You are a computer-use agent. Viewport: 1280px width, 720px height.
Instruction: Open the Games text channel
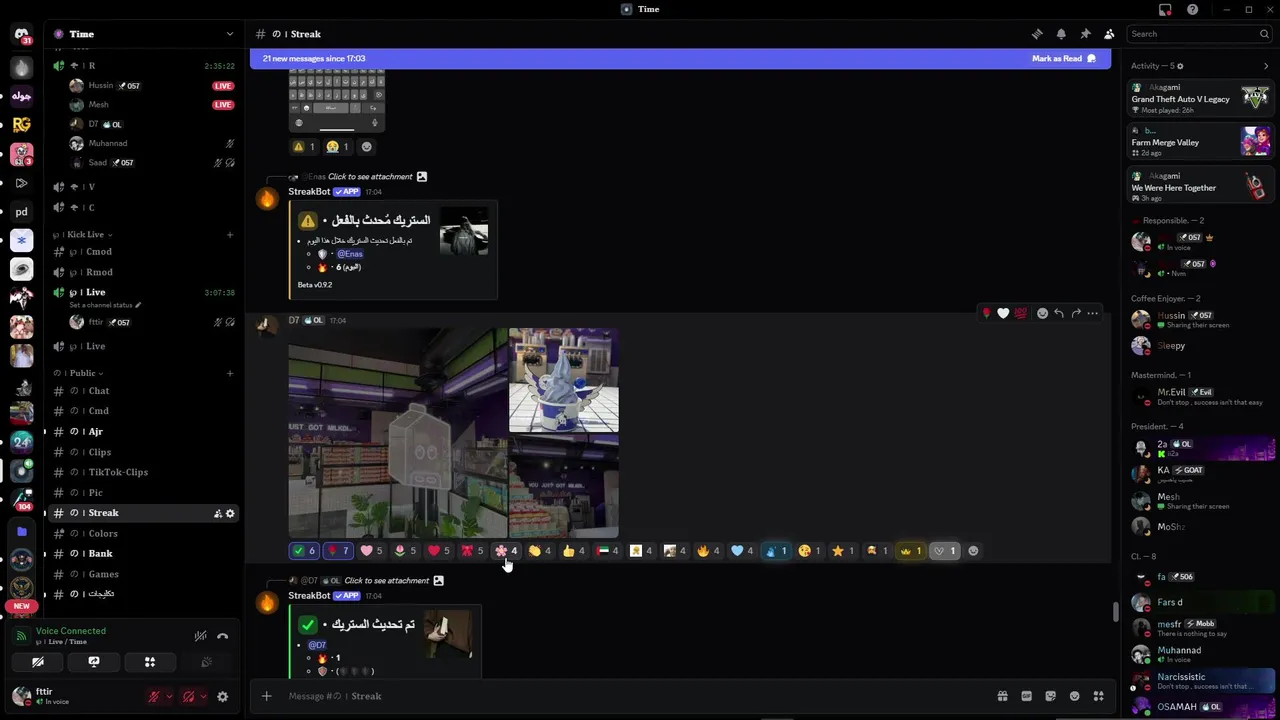click(144, 574)
